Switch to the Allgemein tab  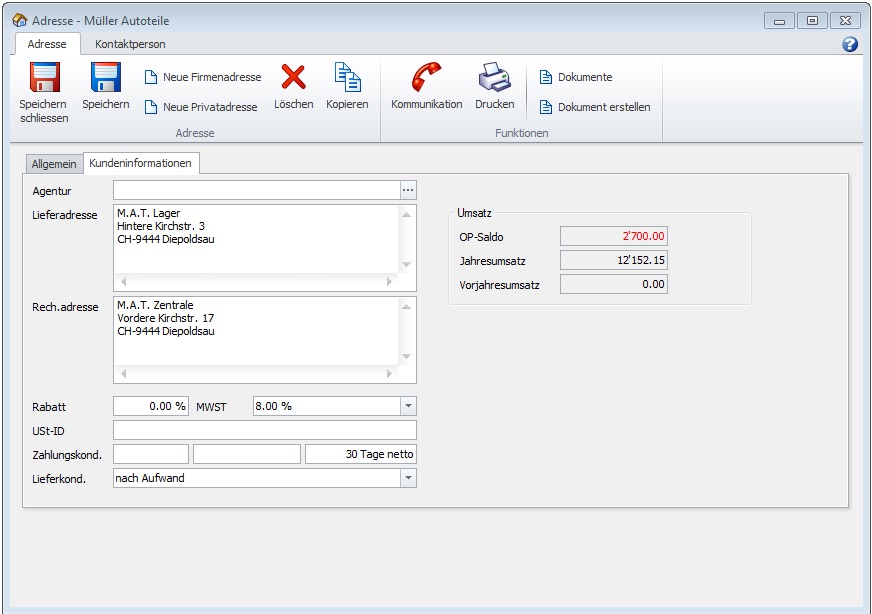tap(54, 163)
